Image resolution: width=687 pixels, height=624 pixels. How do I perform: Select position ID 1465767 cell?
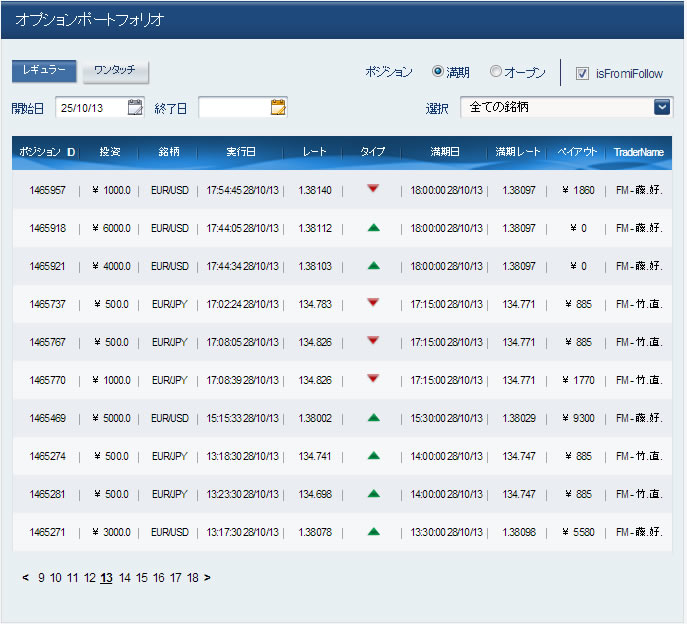(47, 342)
